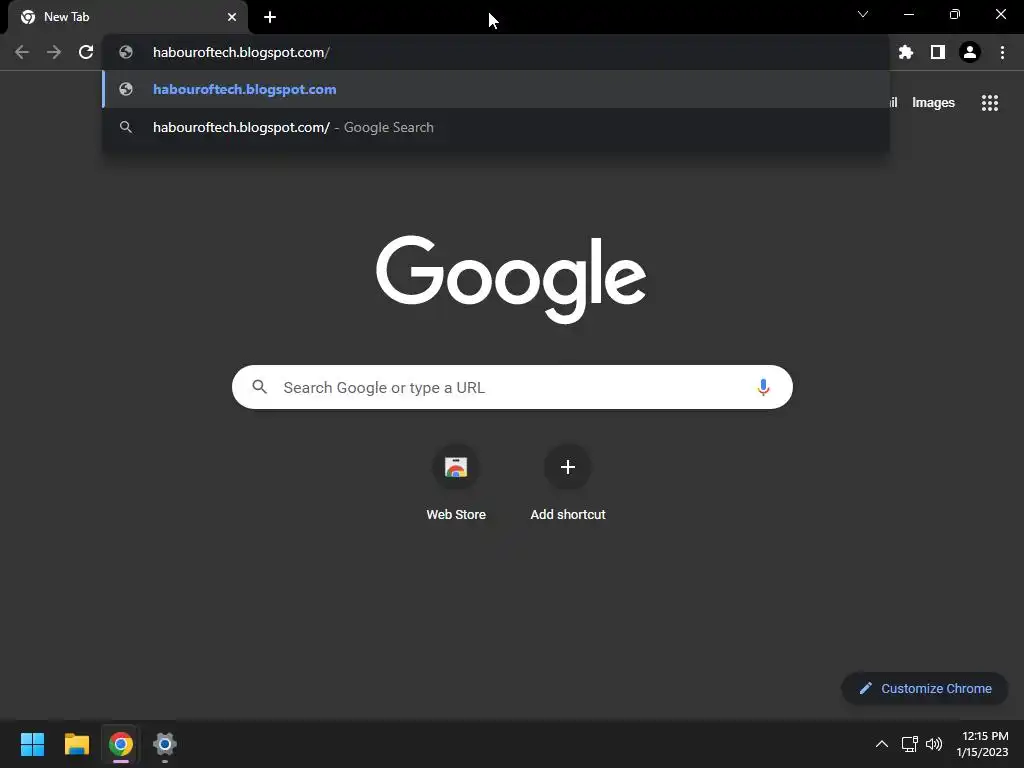This screenshot has width=1024, height=768.
Task: Click the Chrome taskbar icon
Action: tap(121, 744)
